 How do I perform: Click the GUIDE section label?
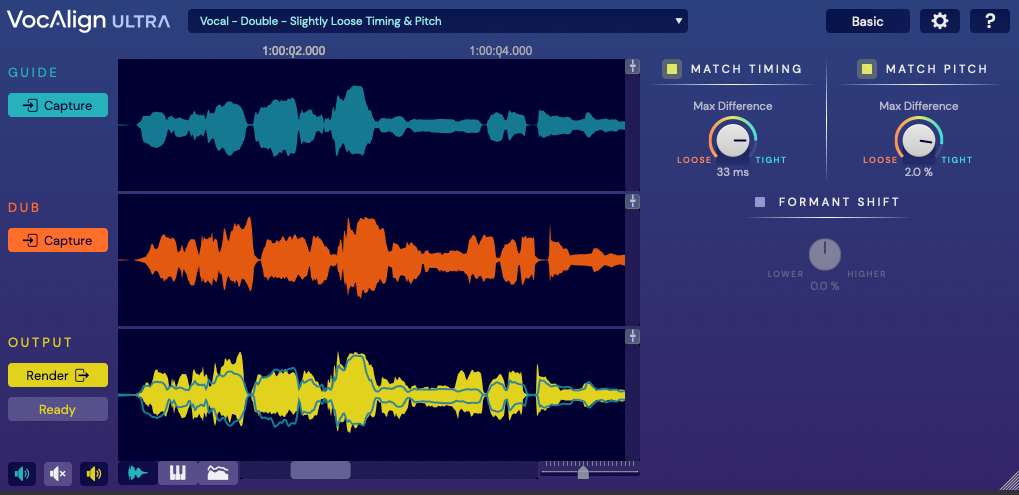click(x=33, y=73)
